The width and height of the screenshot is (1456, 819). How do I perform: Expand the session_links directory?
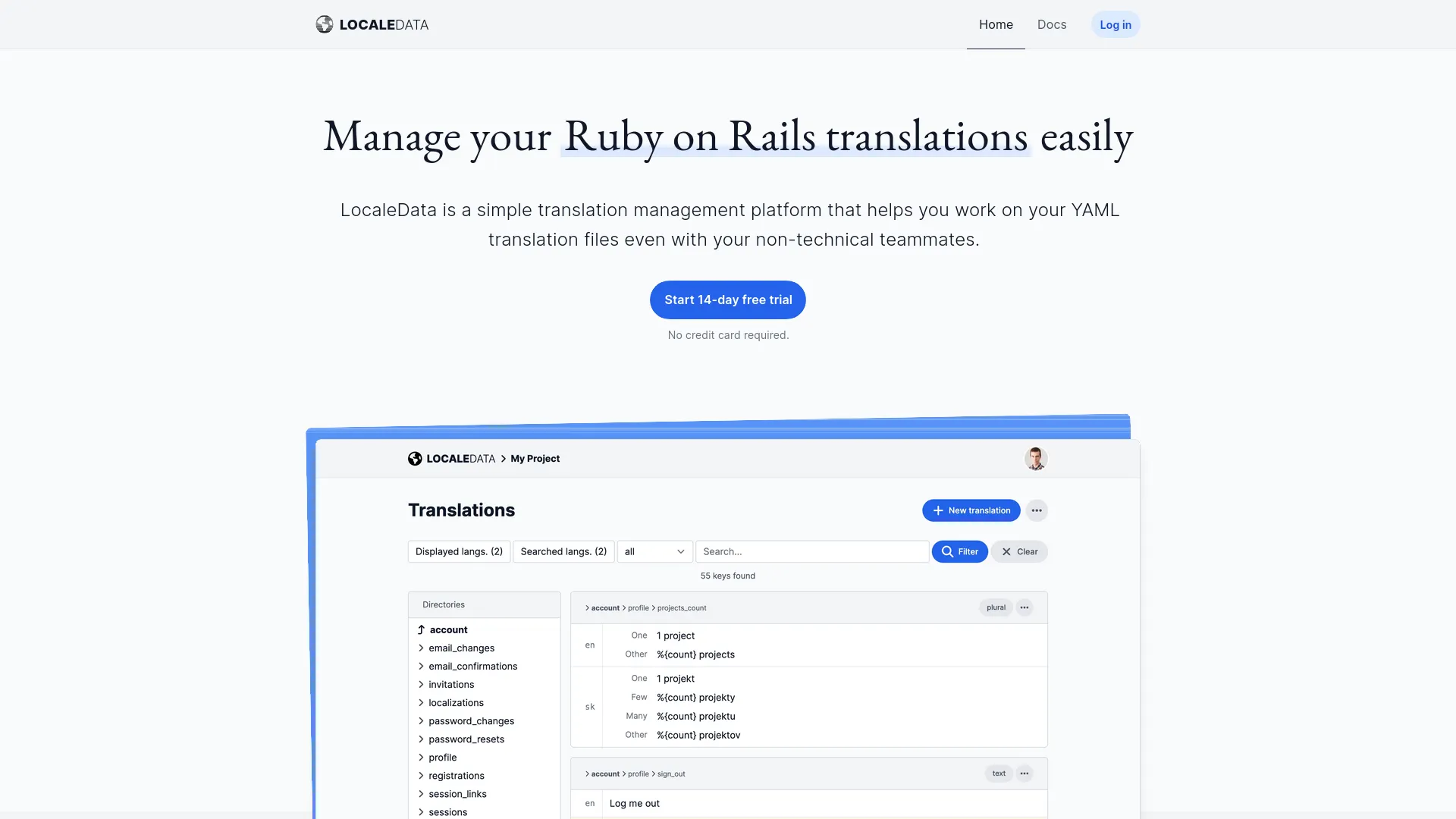457,793
